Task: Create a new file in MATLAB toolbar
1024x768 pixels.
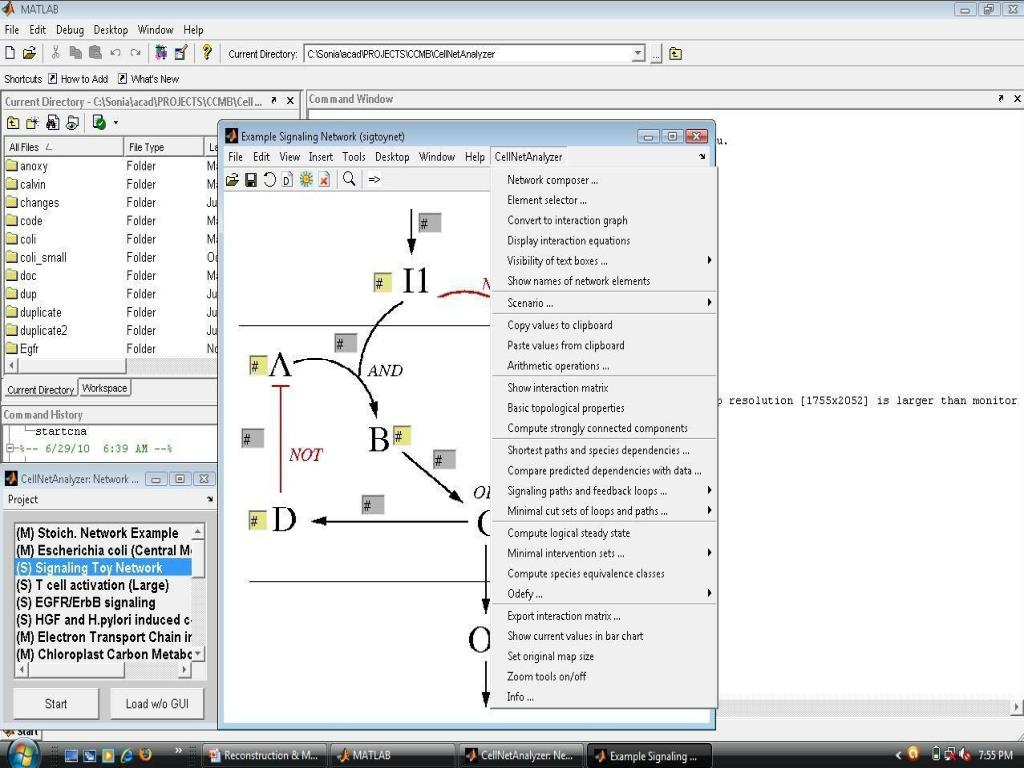Action: [10, 53]
